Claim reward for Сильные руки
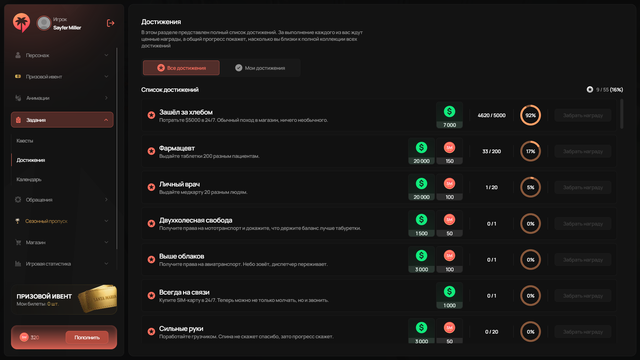This screenshot has height=360, width=640. [583, 332]
